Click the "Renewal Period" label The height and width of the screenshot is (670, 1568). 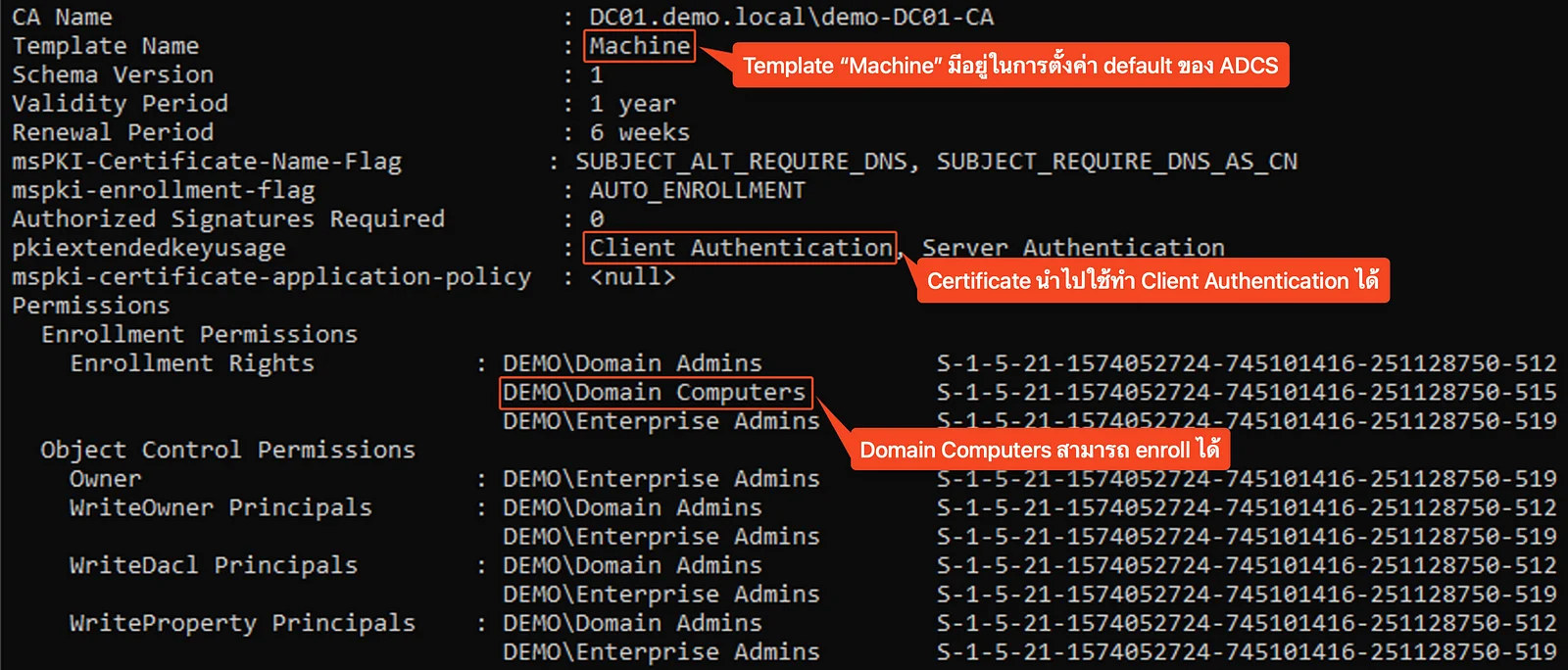pos(113,132)
